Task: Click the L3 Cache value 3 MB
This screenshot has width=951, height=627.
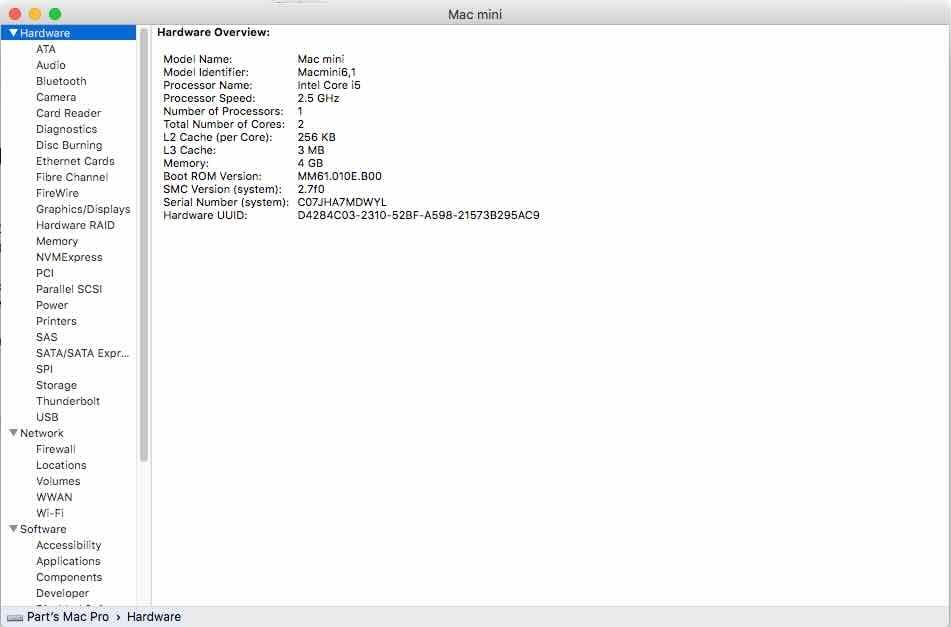Action: pyautogui.click(x=311, y=150)
